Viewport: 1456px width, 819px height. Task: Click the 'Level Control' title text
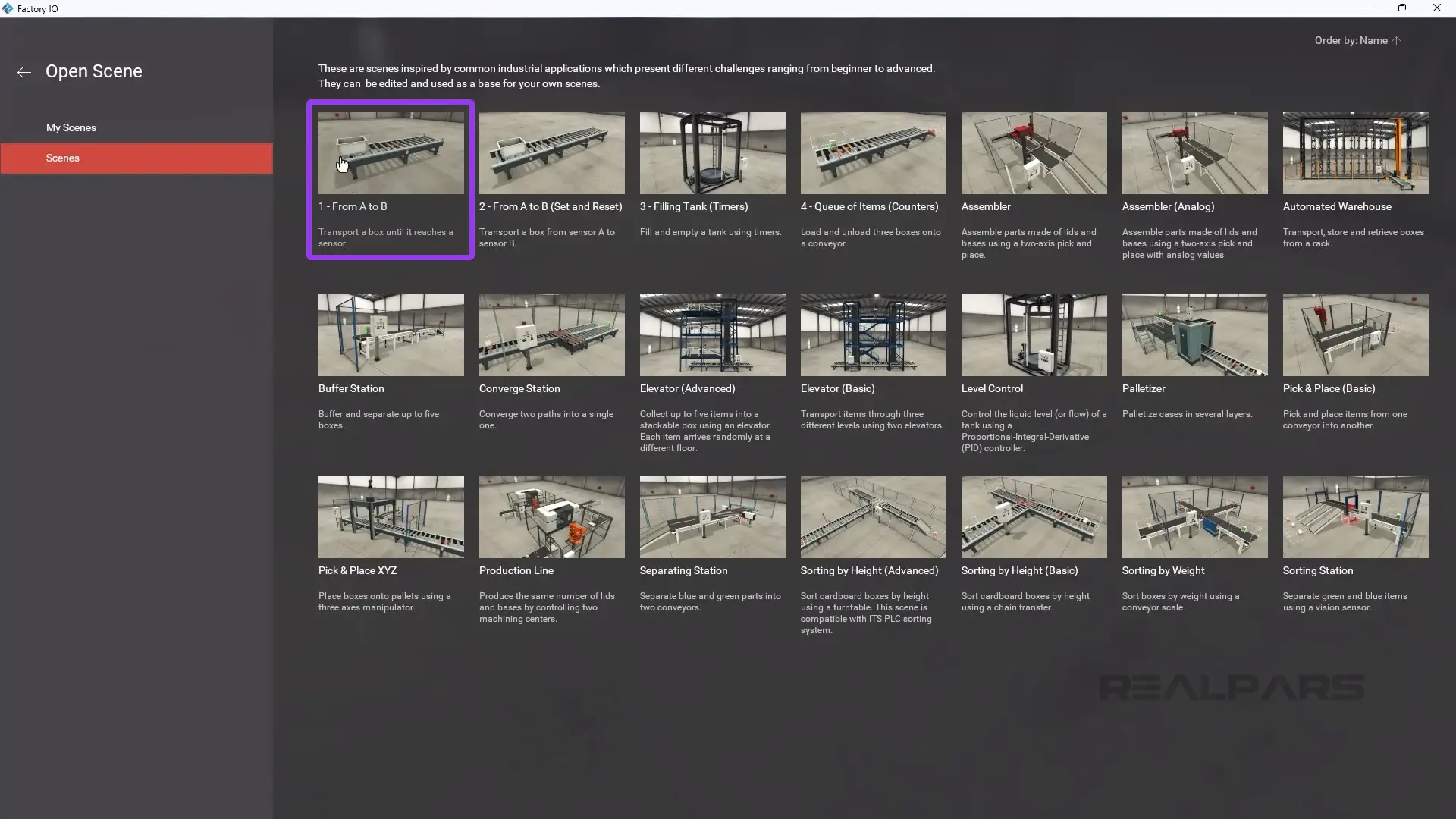[x=992, y=388]
